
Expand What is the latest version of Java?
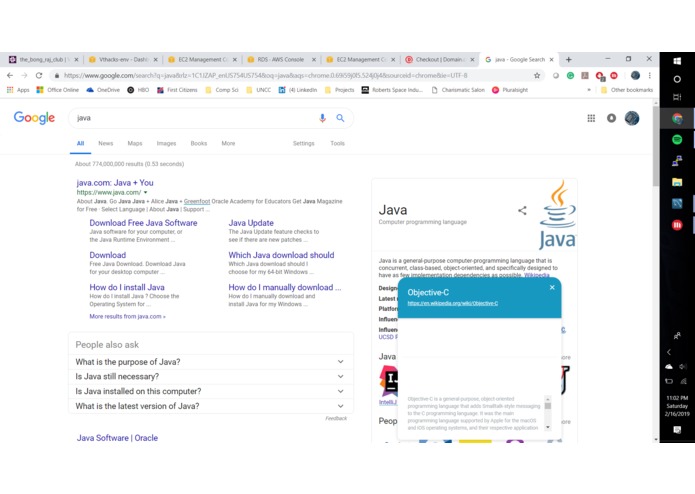tap(211, 406)
